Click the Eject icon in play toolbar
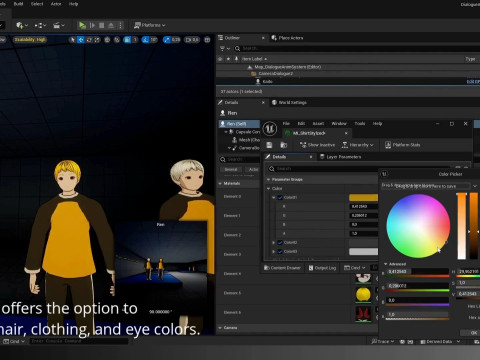 [111, 25]
